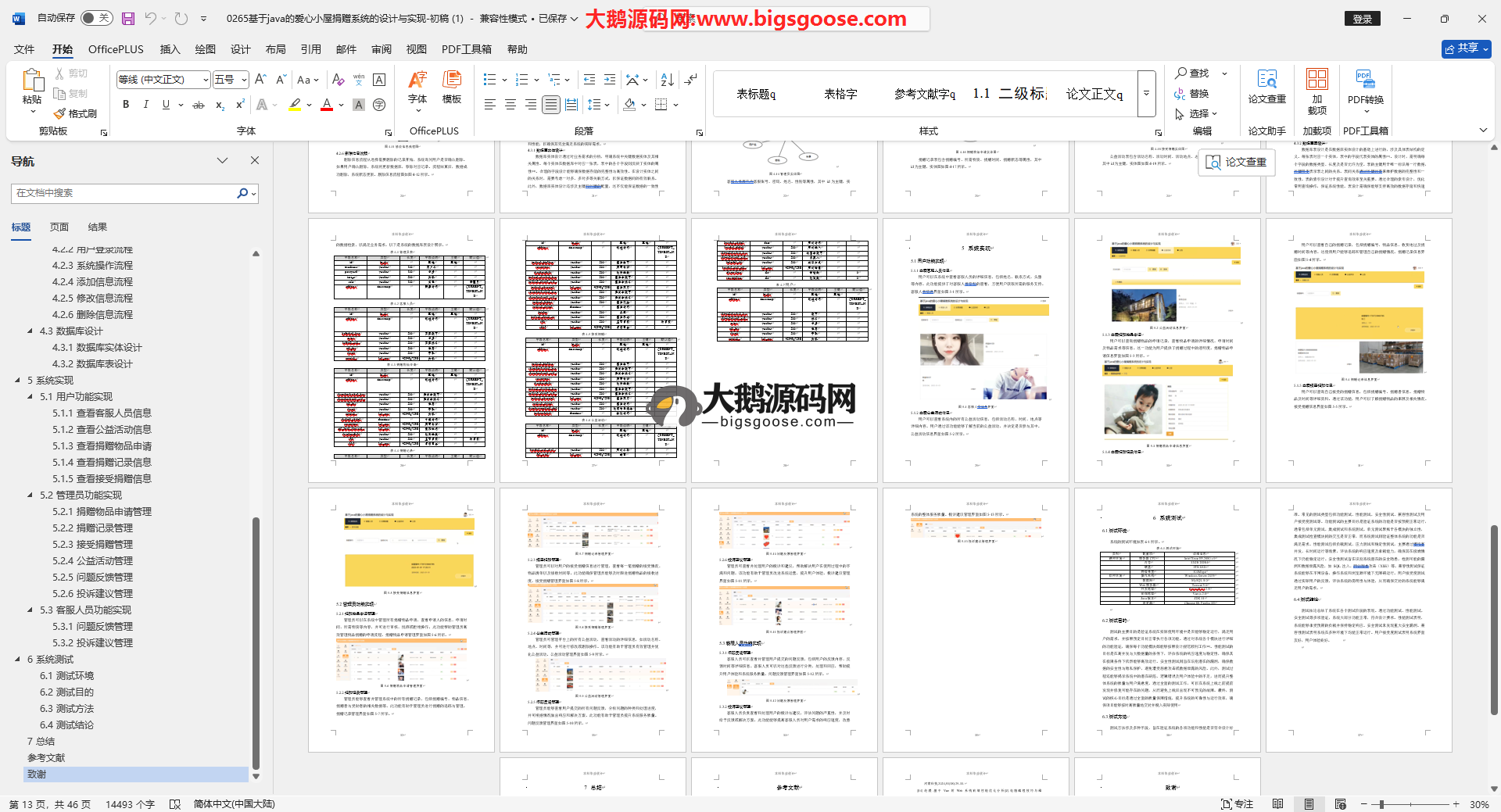Image resolution: width=1501 pixels, height=812 pixels.
Task: Click the Format Painter brush icon
Action: [60, 114]
